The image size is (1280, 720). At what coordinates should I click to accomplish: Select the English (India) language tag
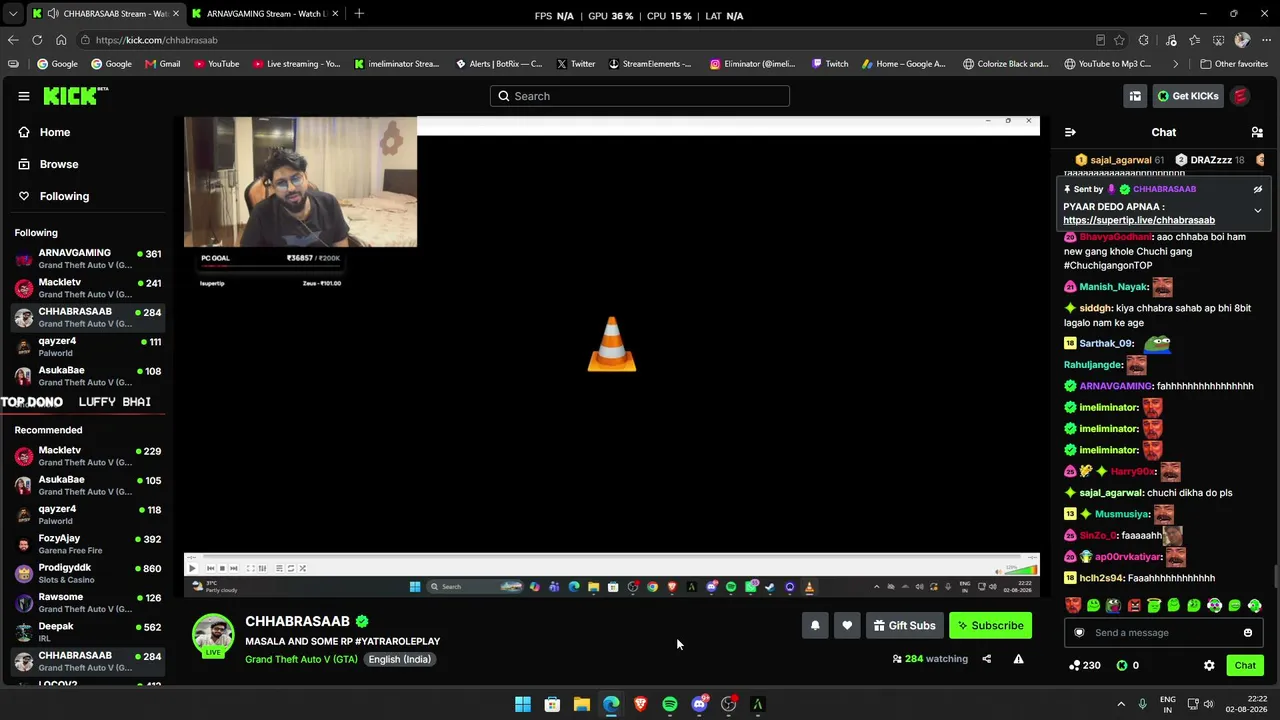399,659
